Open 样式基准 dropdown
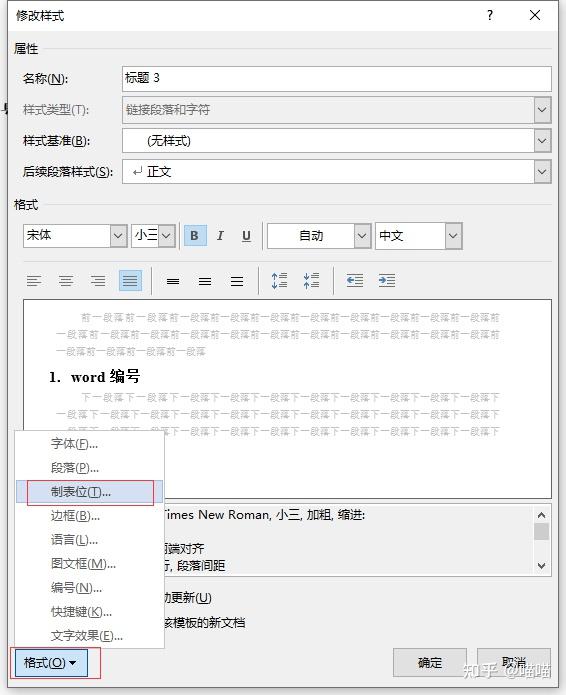Screen dimensions: 566x695 pyautogui.click(x=542, y=141)
